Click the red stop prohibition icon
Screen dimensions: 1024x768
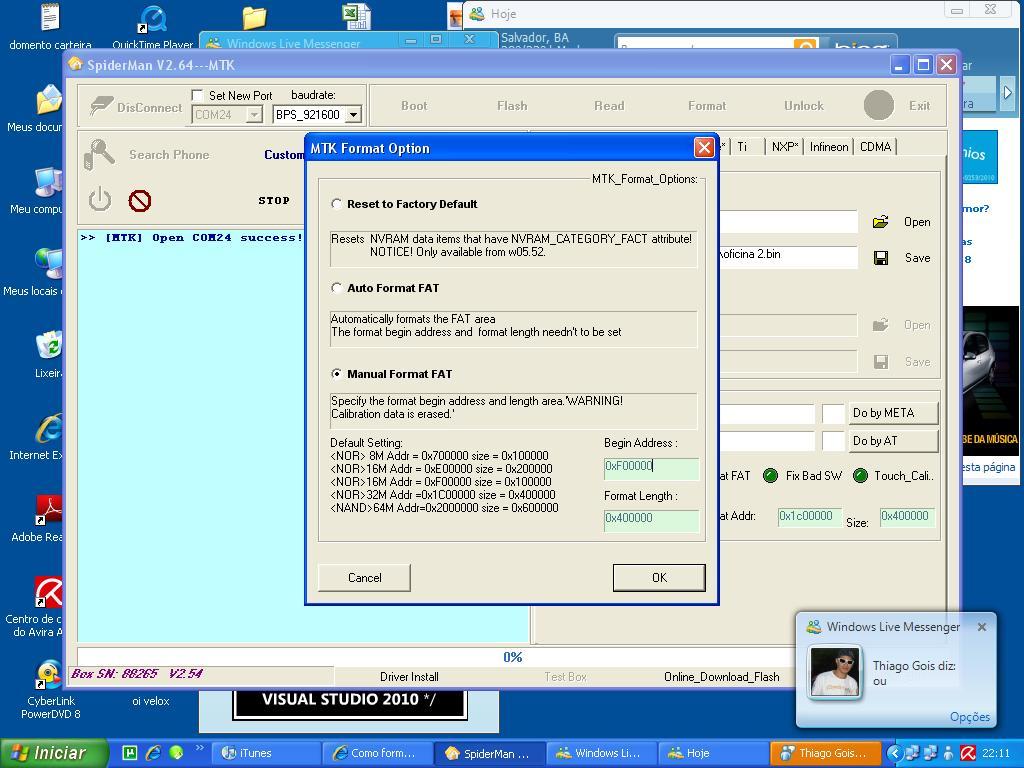pos(140,201)
